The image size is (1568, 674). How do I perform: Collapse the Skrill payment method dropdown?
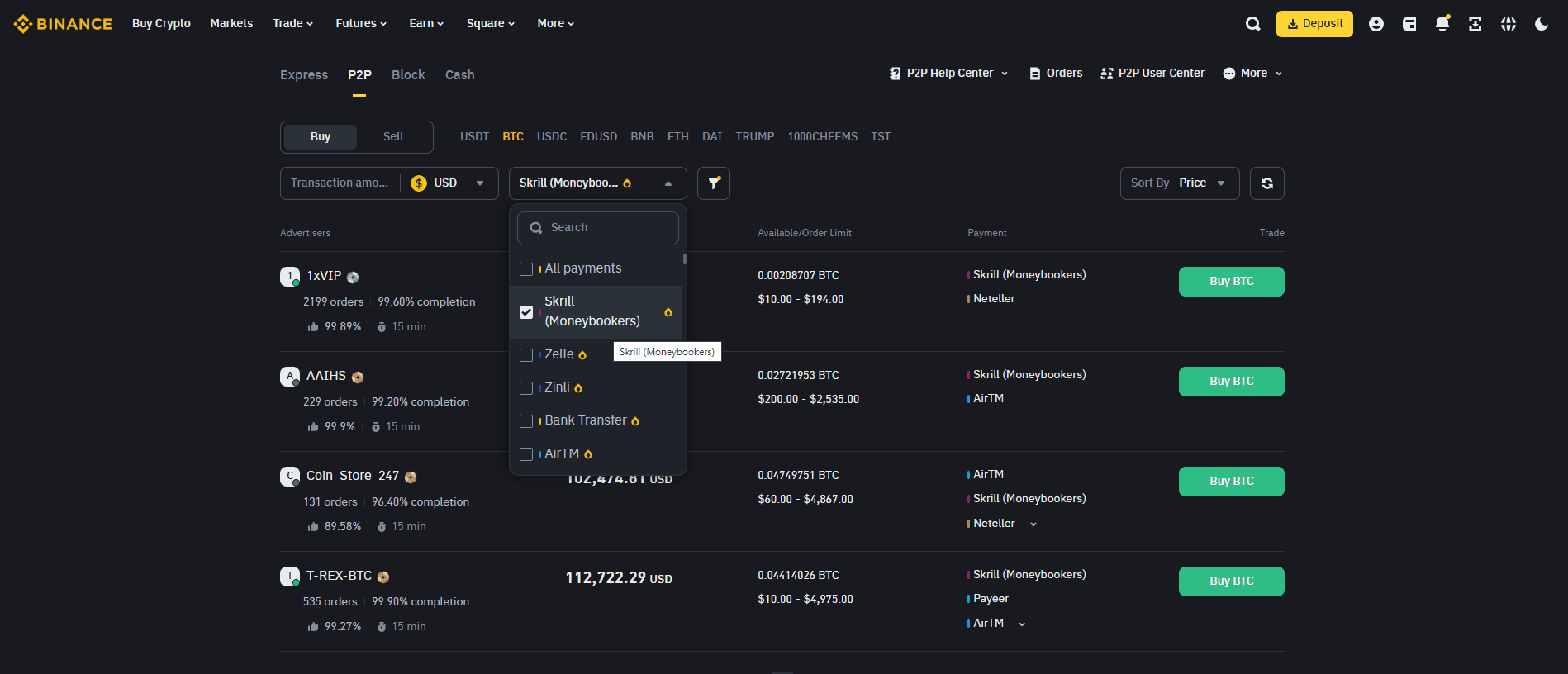click(598, 183)
